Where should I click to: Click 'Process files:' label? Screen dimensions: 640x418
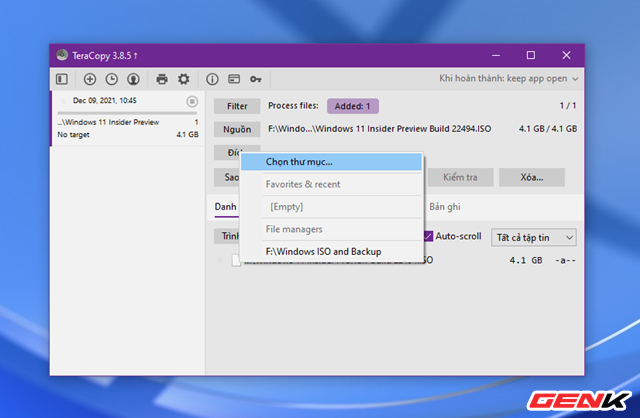[293, 106]
